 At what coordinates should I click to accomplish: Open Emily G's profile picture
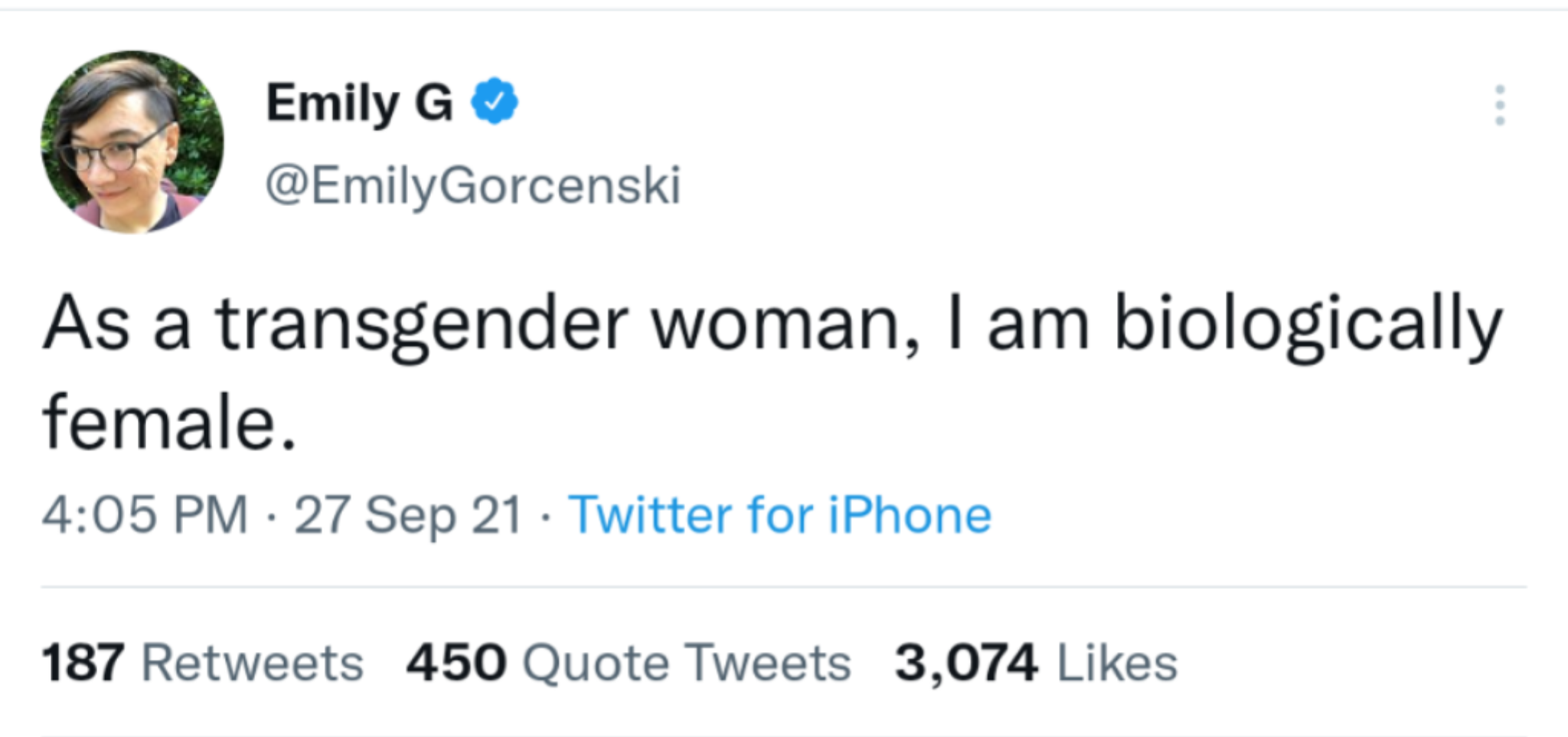(x=132, y=142)
